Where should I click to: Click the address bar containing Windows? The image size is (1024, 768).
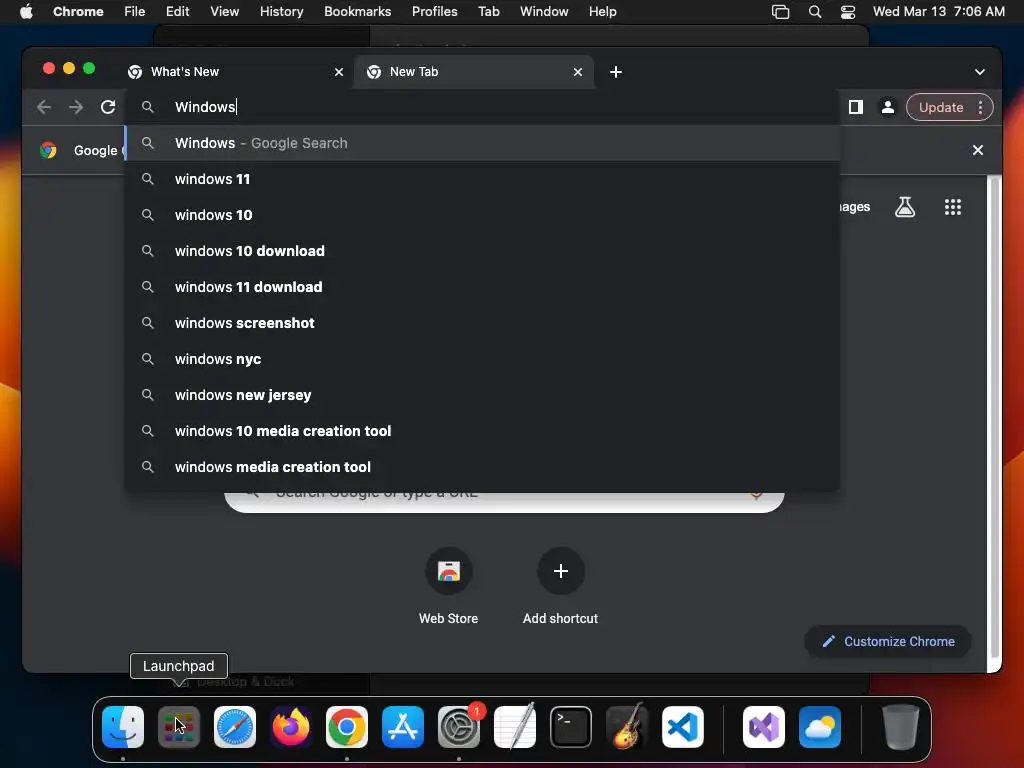click(482, 107)
